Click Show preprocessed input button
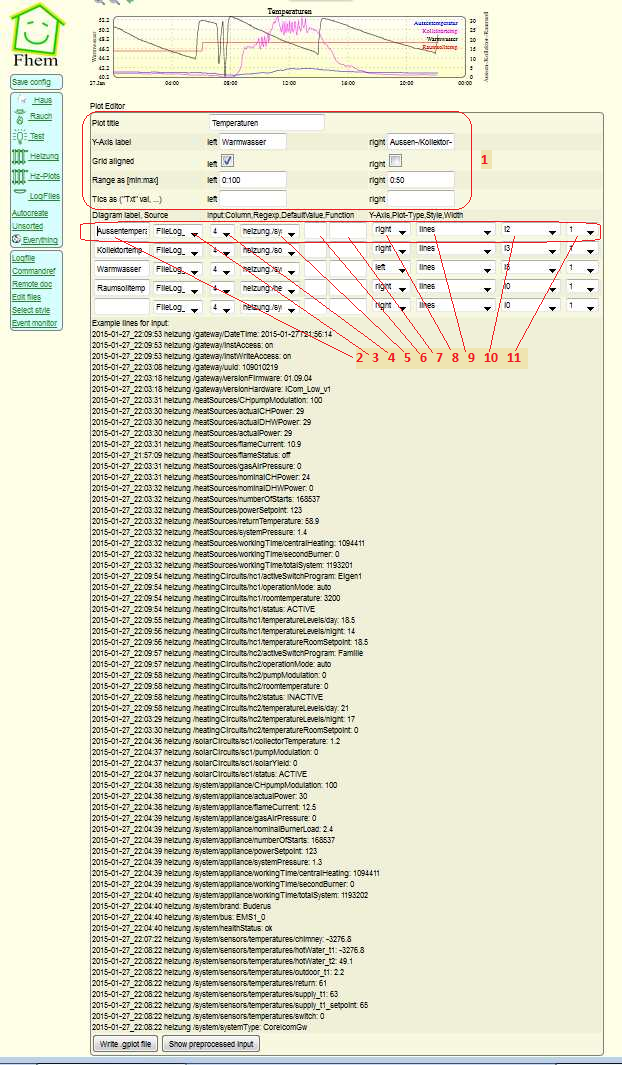622x1065 pixels. pyautogui.click(x=211, y=1043)
